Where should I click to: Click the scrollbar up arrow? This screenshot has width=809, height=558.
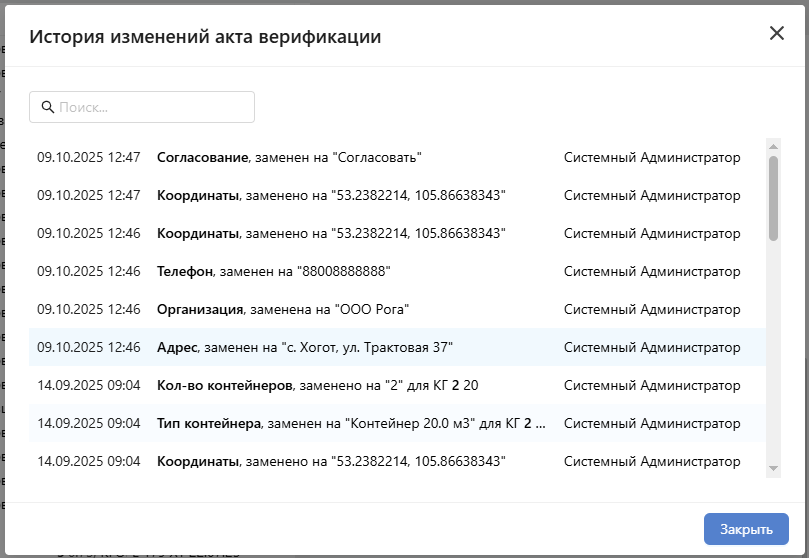773,146
